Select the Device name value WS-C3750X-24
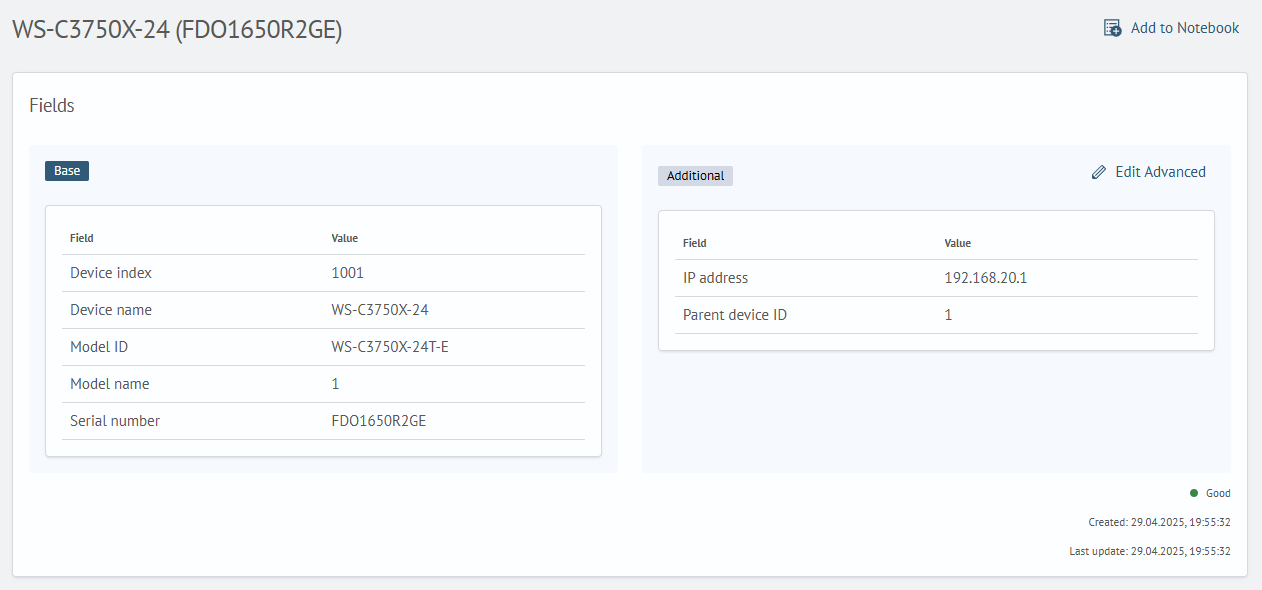 (x=380, y=310)
